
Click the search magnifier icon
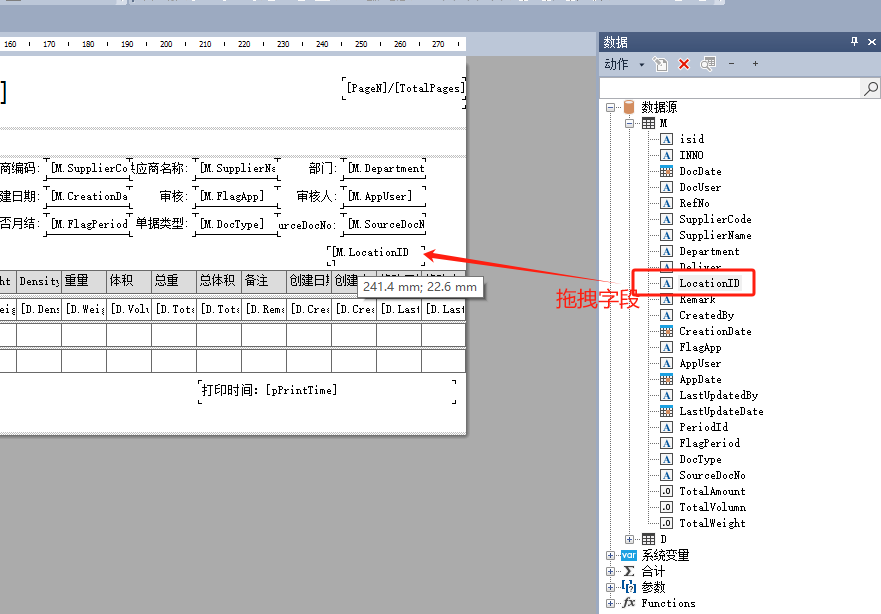(870, 88)
